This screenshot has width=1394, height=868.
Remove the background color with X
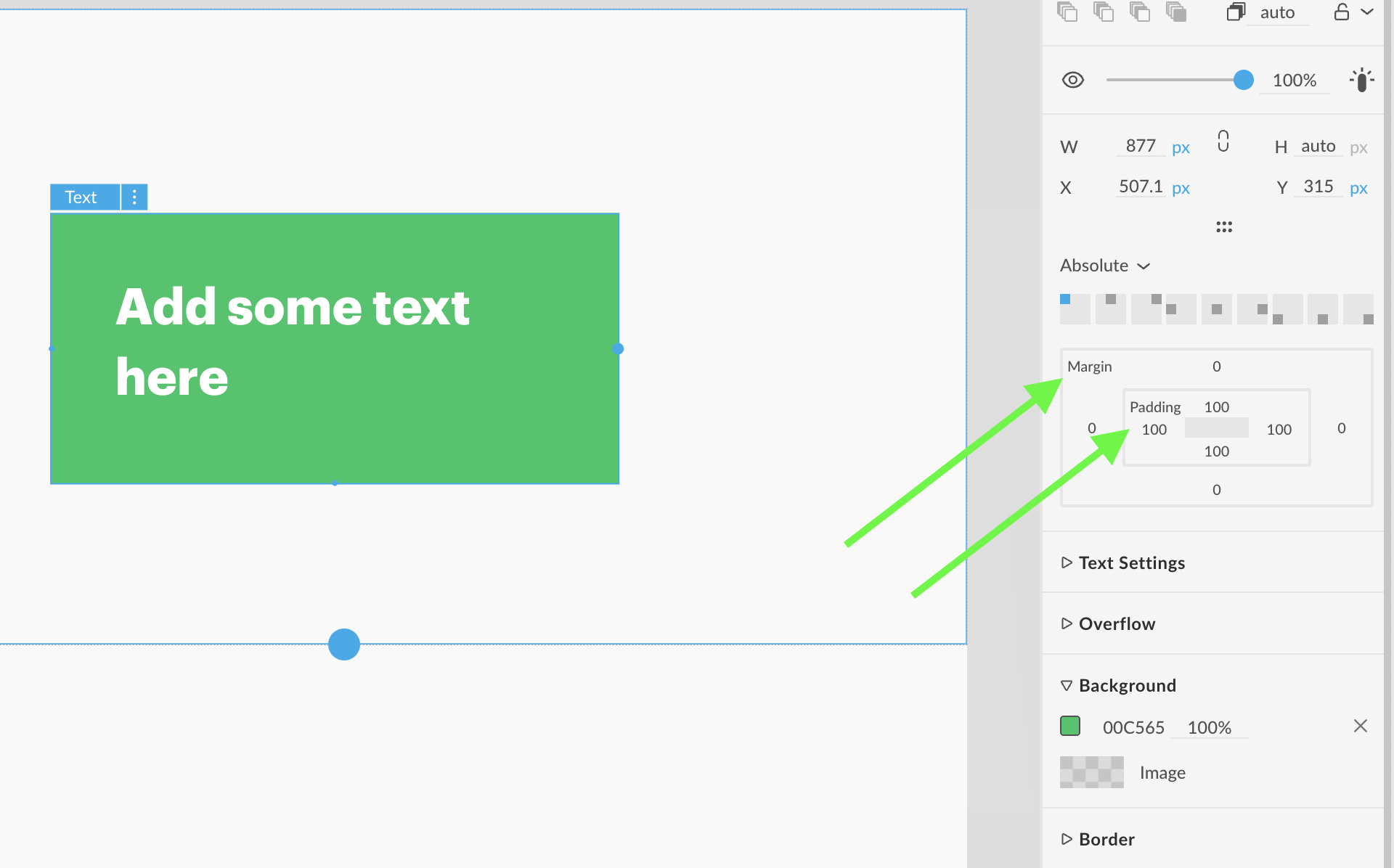(x=1361, y=726)
